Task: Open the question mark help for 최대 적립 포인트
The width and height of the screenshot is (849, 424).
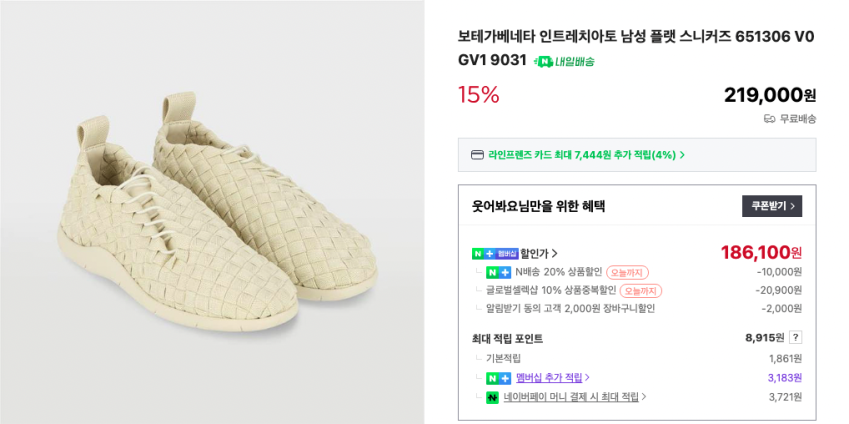Action: coord(795,338)
